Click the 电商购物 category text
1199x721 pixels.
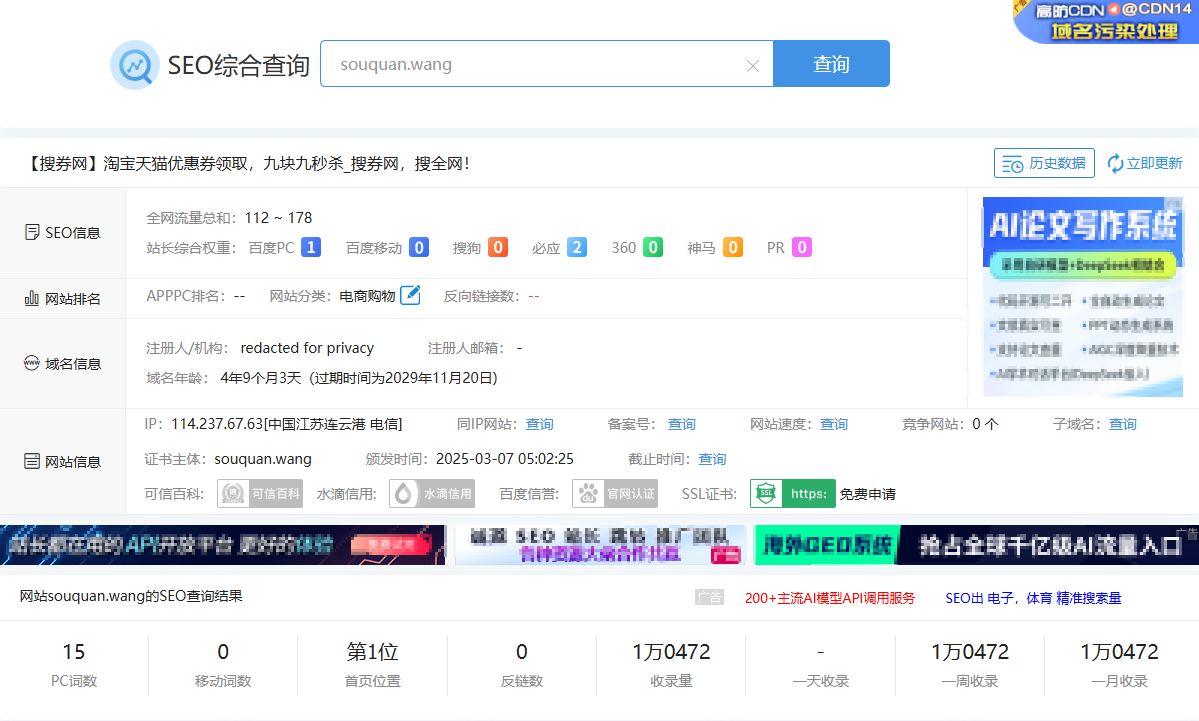tap(367, 296)
